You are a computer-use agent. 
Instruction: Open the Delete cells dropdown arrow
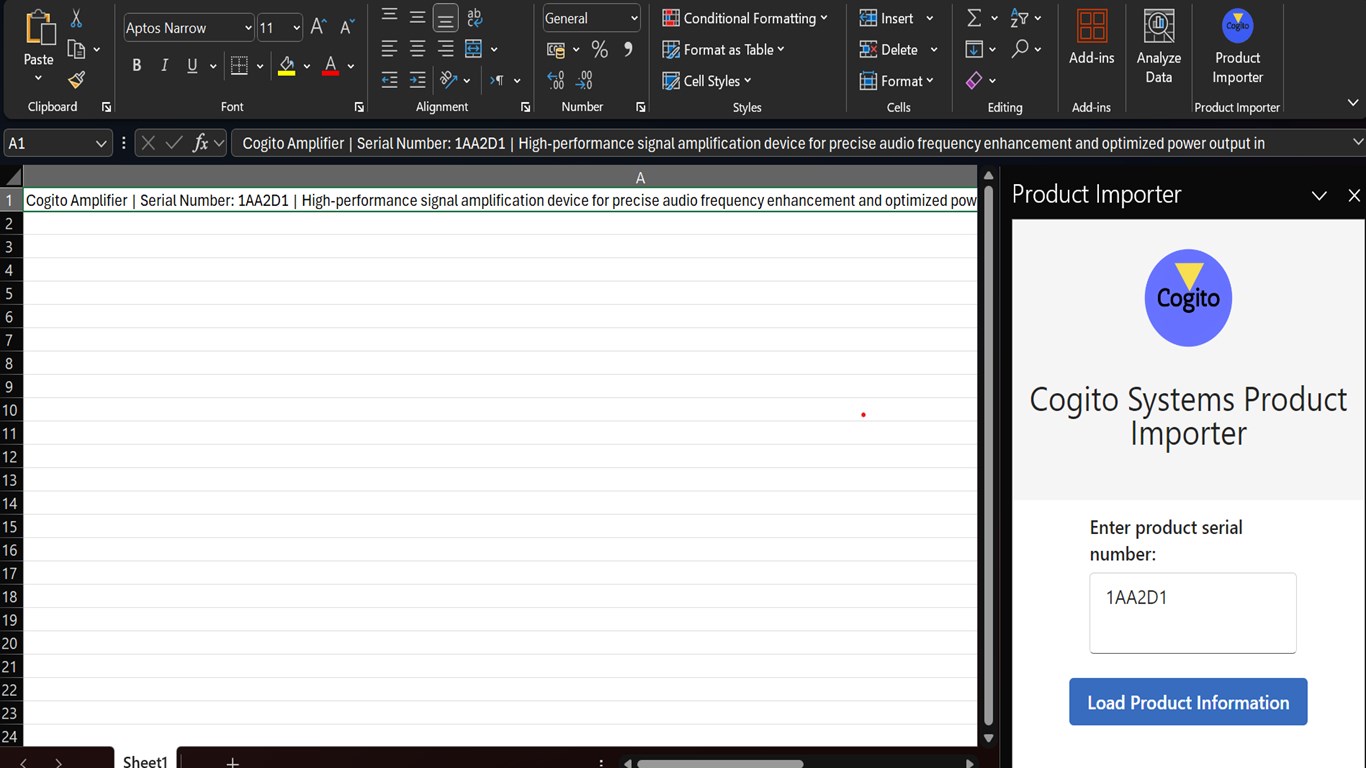pos(934,49)
